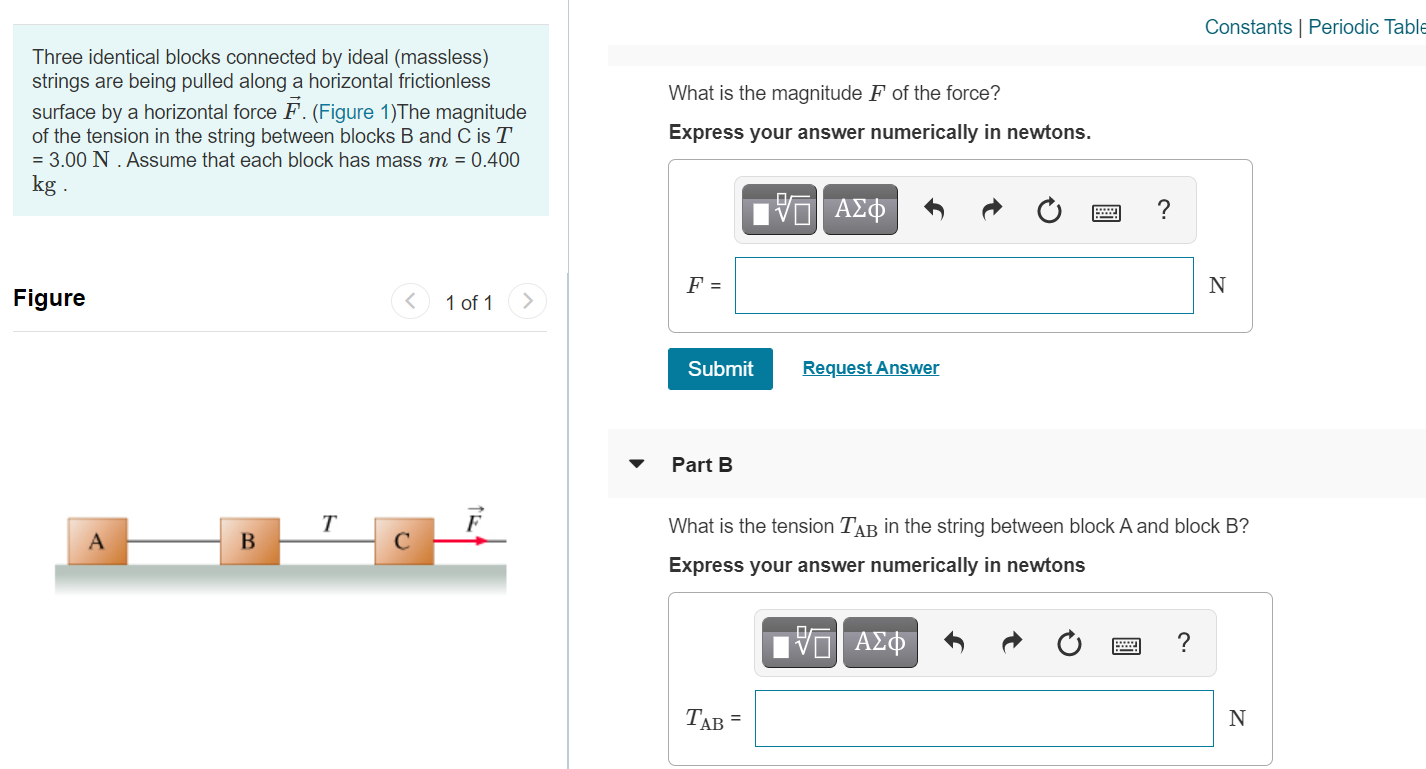Open equation templates palette in Part B
This screenshot has width=1426, height=769.
click(x=798, y=642)
